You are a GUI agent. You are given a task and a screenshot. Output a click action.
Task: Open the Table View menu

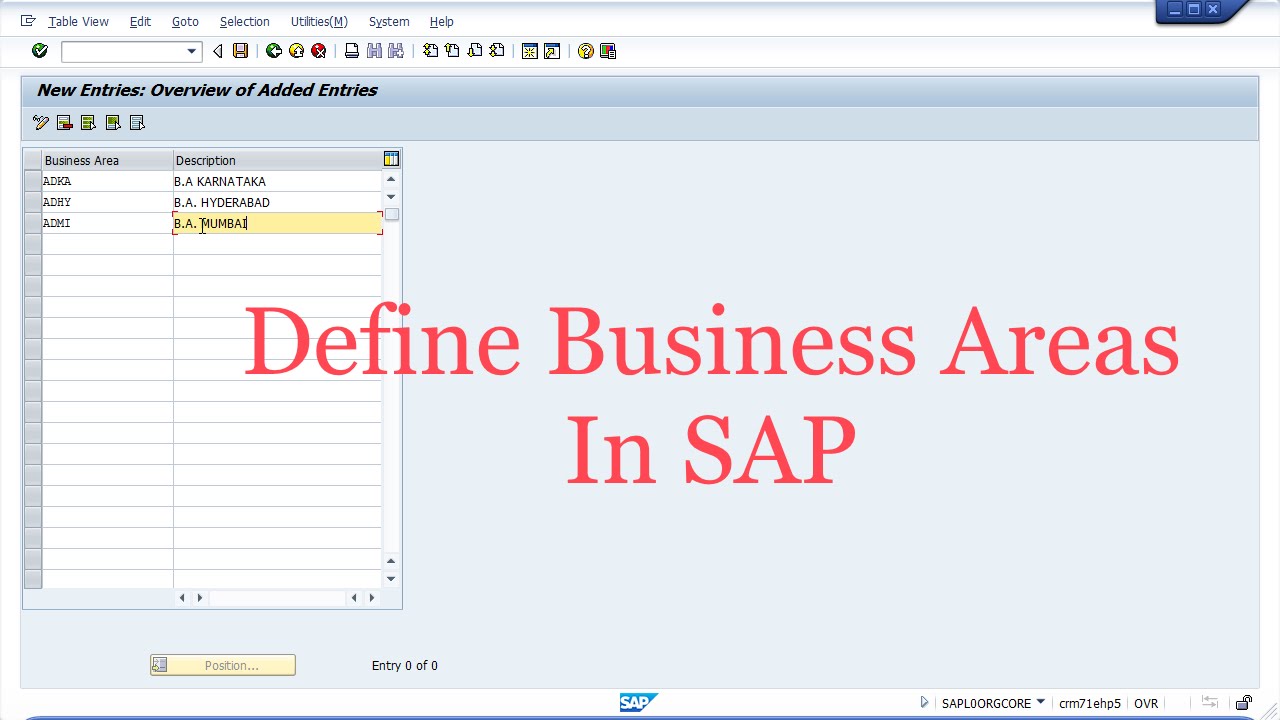click(x=78, y=21)
